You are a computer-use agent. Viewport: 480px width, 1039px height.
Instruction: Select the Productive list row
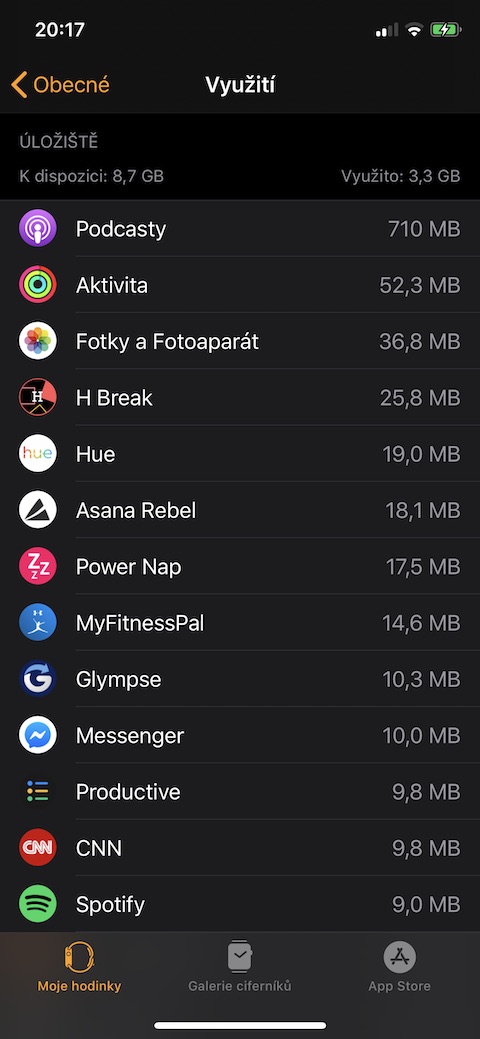tap(240, 792)
